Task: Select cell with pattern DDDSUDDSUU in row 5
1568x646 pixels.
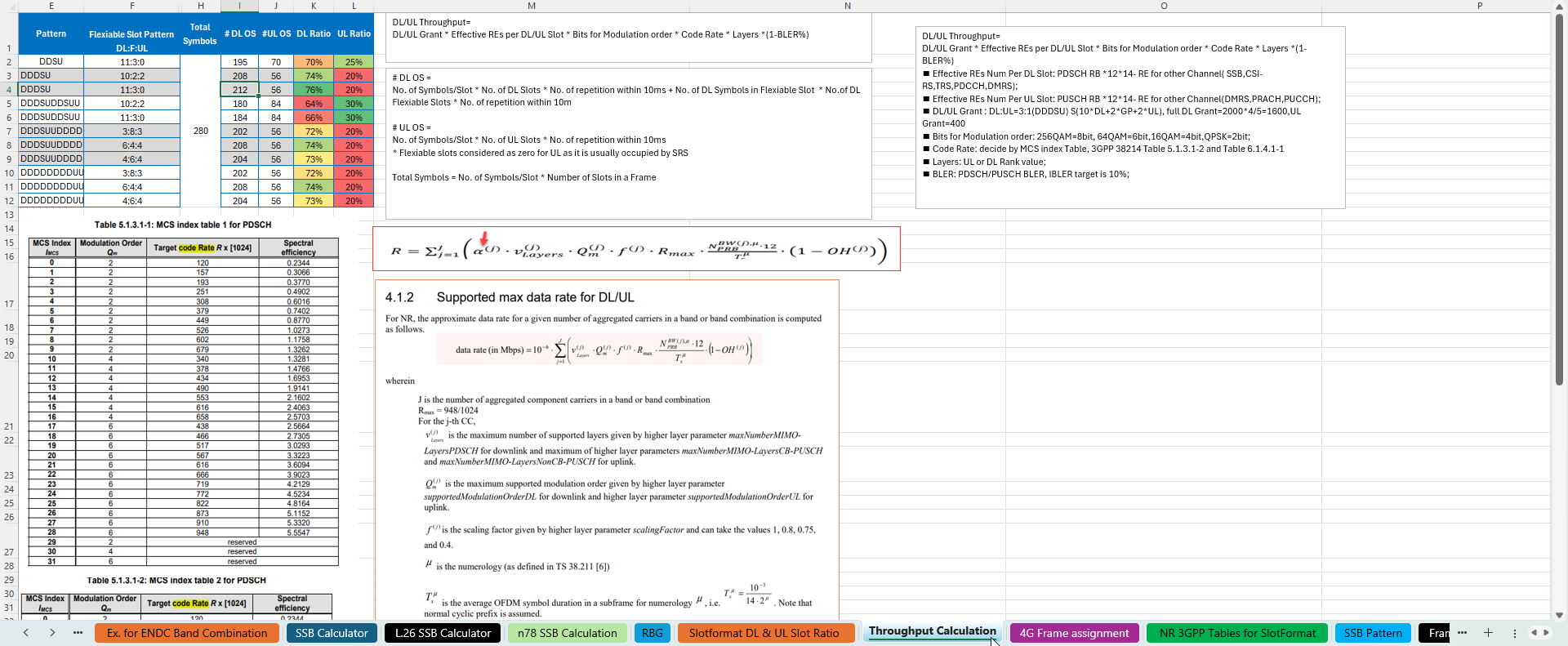Action: pos(51,104)
